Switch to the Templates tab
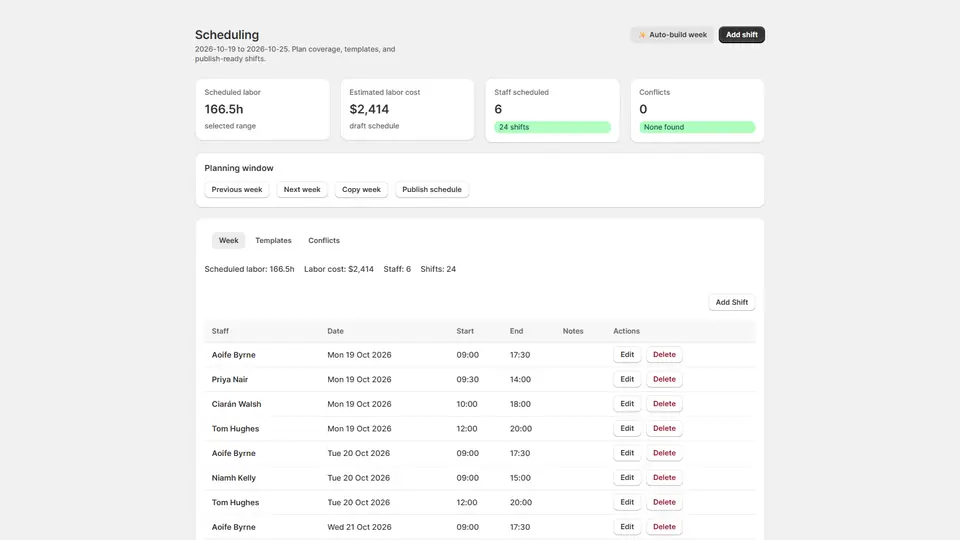 (x=273, y=241)
